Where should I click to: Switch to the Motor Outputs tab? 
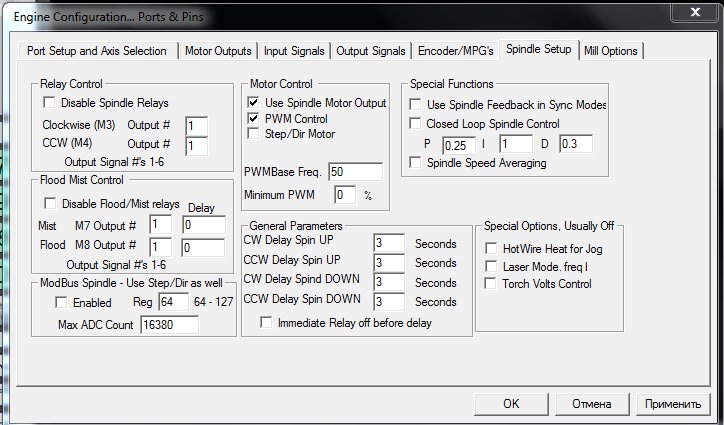pos(218,51)
